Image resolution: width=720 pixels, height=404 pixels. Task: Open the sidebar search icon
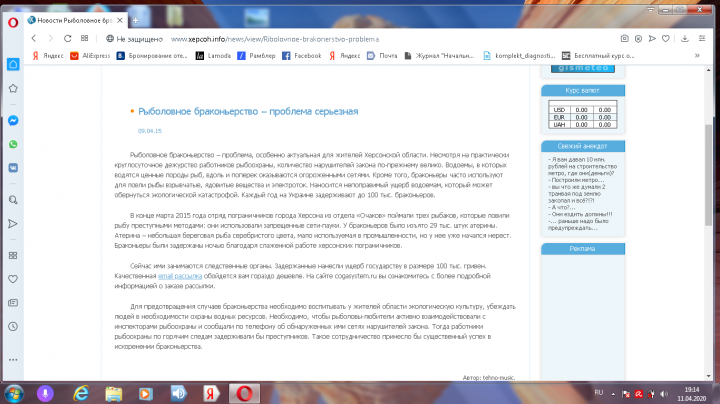(x=13, y=200)
